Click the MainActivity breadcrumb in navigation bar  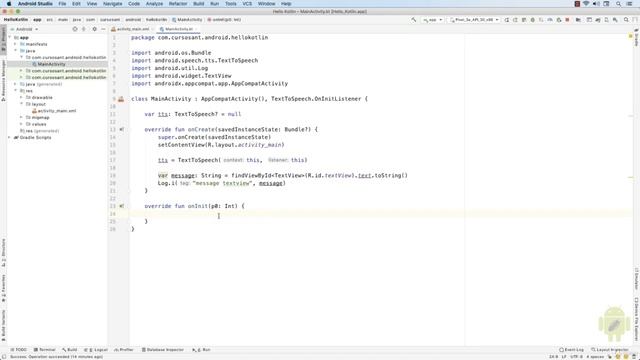point(187,20)
